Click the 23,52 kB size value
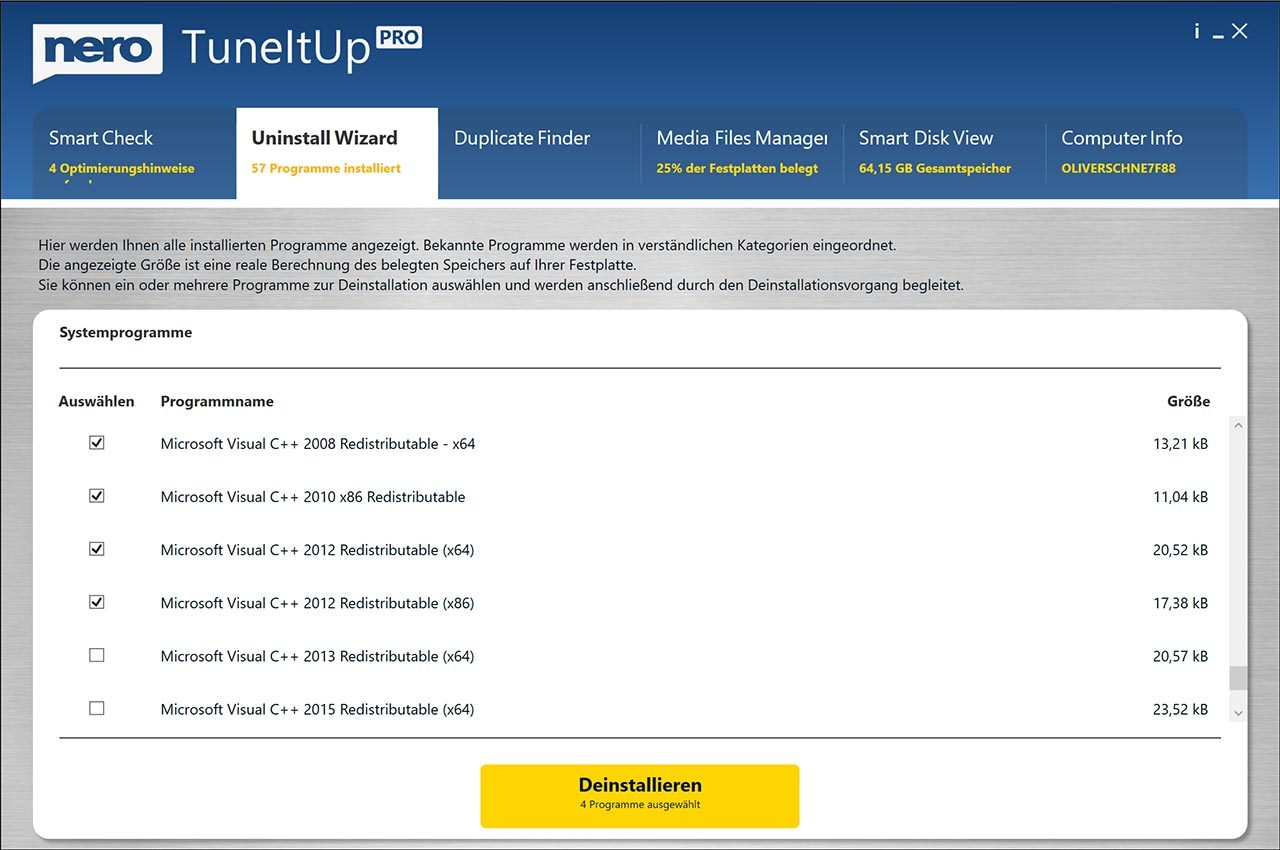The height and width of the screenshot is (850, 1280). (x=1180, y=709)
